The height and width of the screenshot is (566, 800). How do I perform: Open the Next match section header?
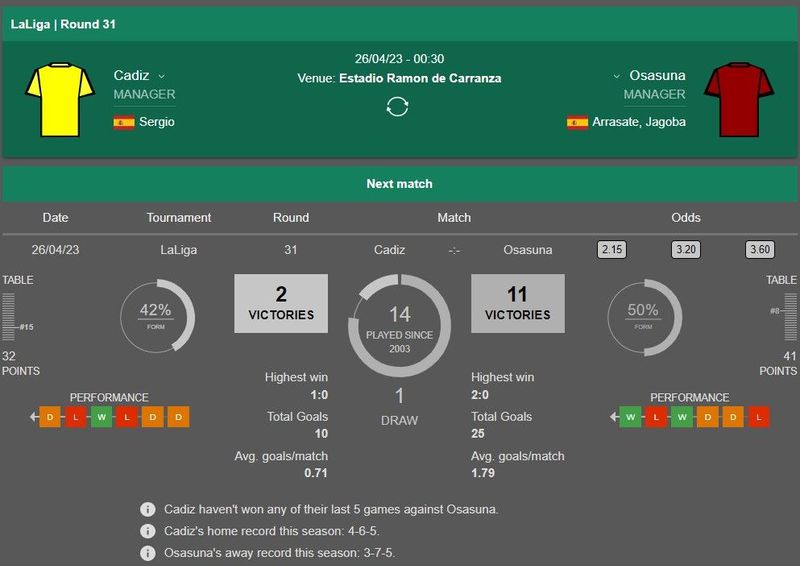[399, 184]
